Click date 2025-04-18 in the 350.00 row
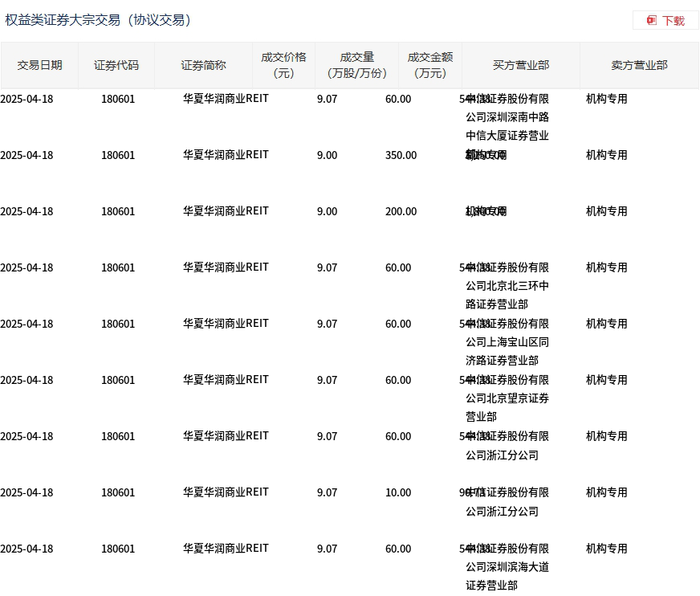Image resolution: width=700 pixels, height=596 pixels. click(x=27, y=155)
